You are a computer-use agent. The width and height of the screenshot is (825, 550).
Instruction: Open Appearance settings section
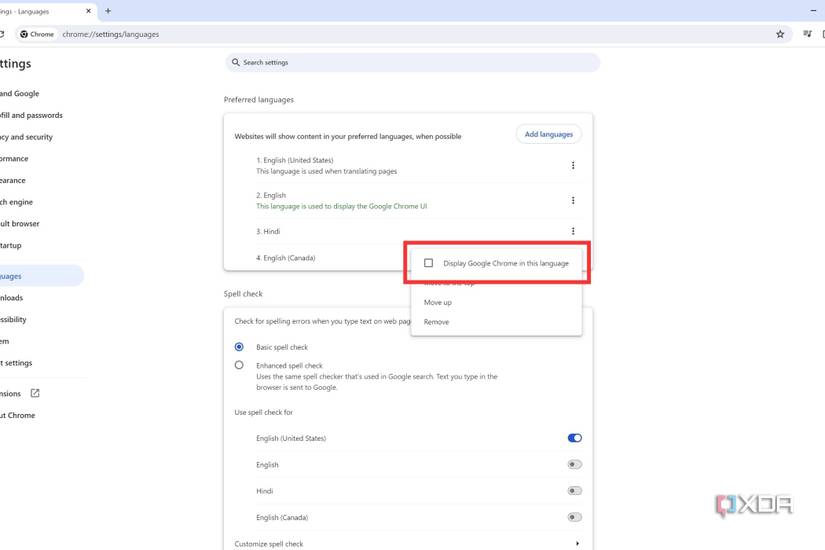point(13,180)
